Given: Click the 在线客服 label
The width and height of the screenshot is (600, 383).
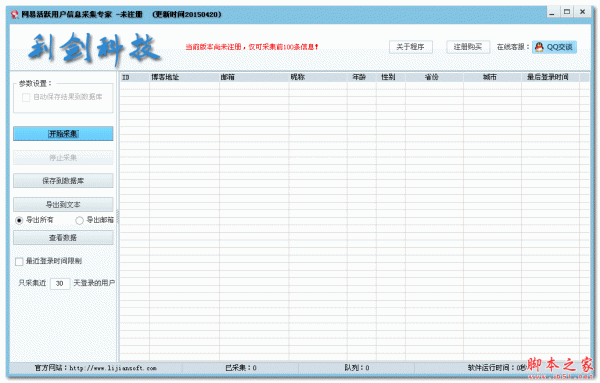Looking at the screenshot, I should point(513,47).
